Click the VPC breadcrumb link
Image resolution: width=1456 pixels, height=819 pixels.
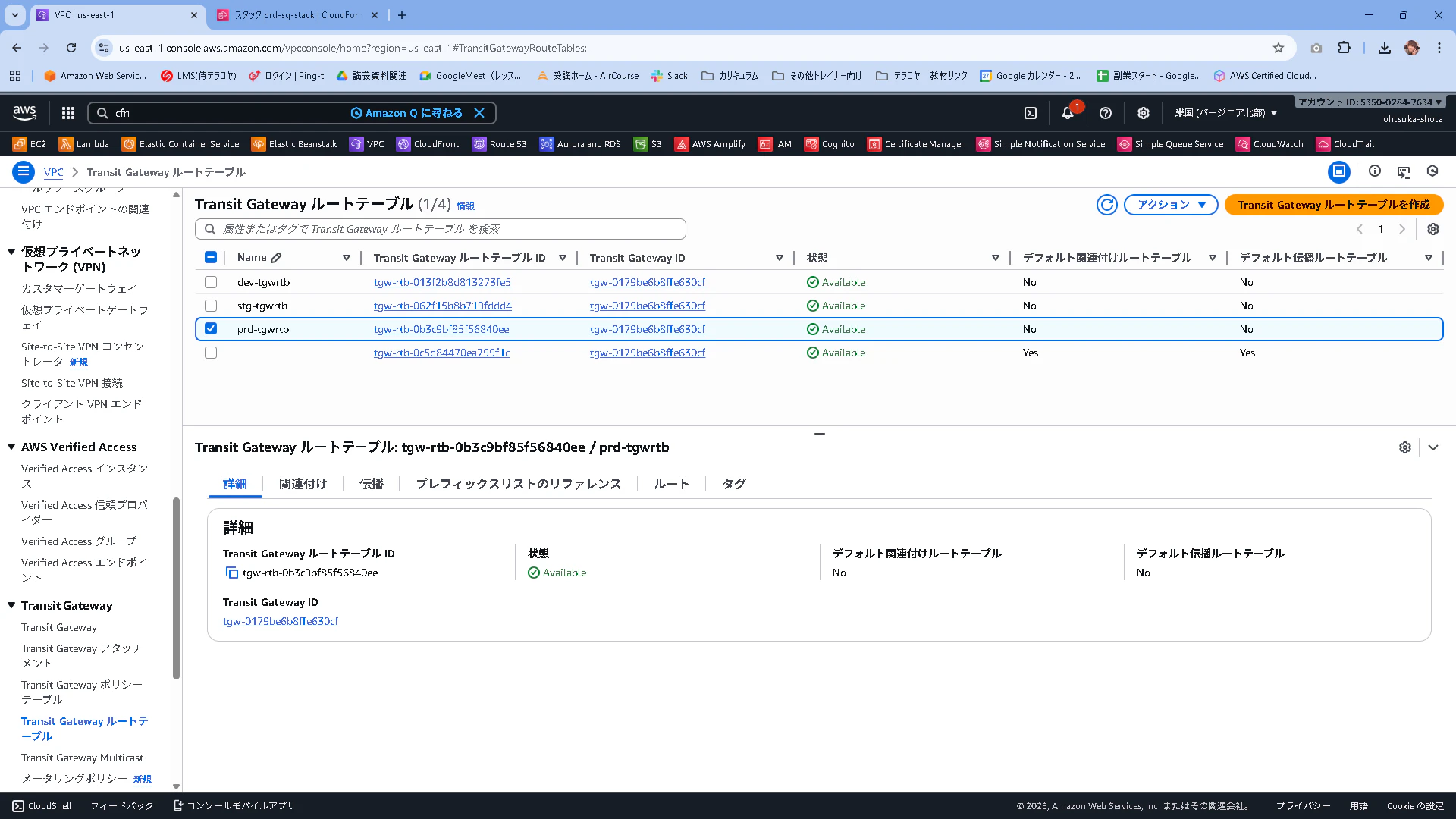click(53, 172)
